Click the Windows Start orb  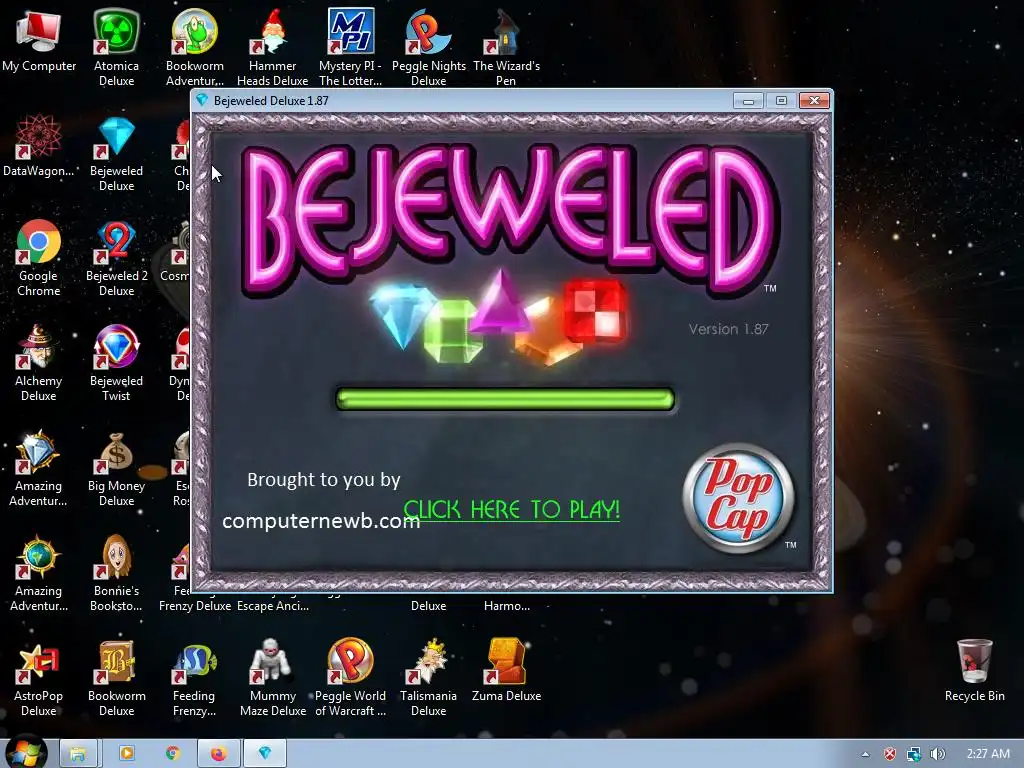point(25,754)
